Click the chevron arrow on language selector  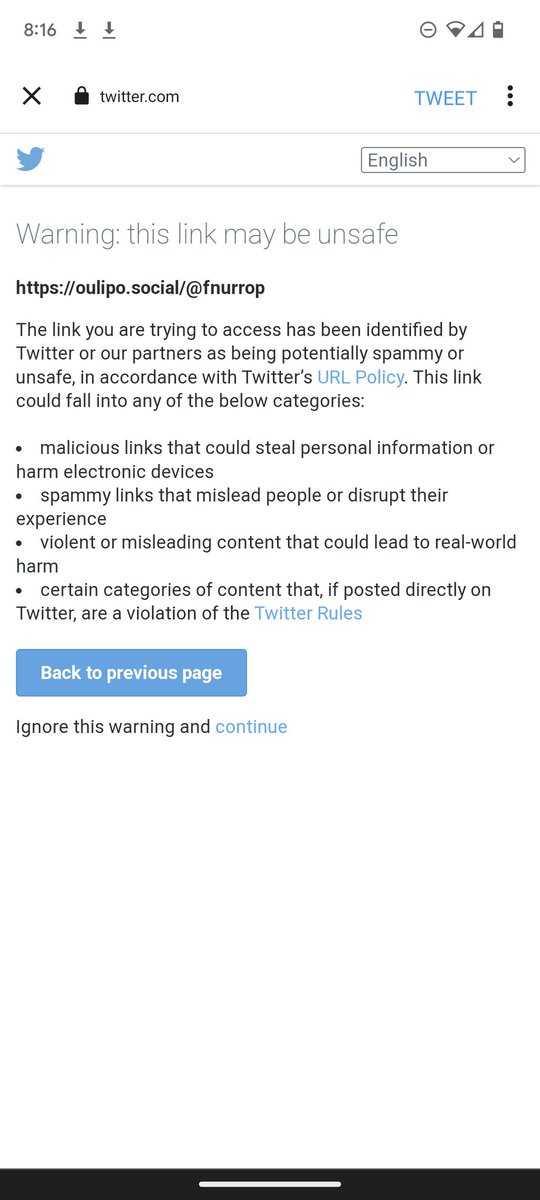[x=514, y=160]
